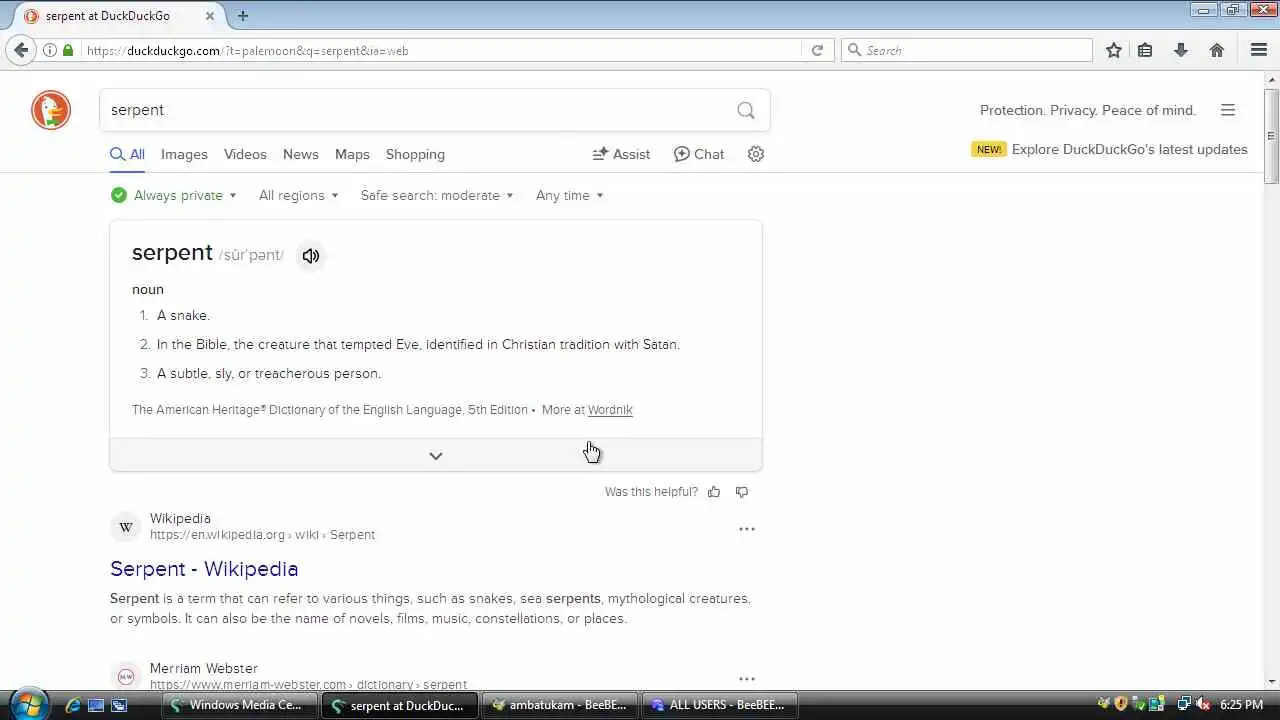
Task: Click the browser address bar URL
Action: [440, 50]
